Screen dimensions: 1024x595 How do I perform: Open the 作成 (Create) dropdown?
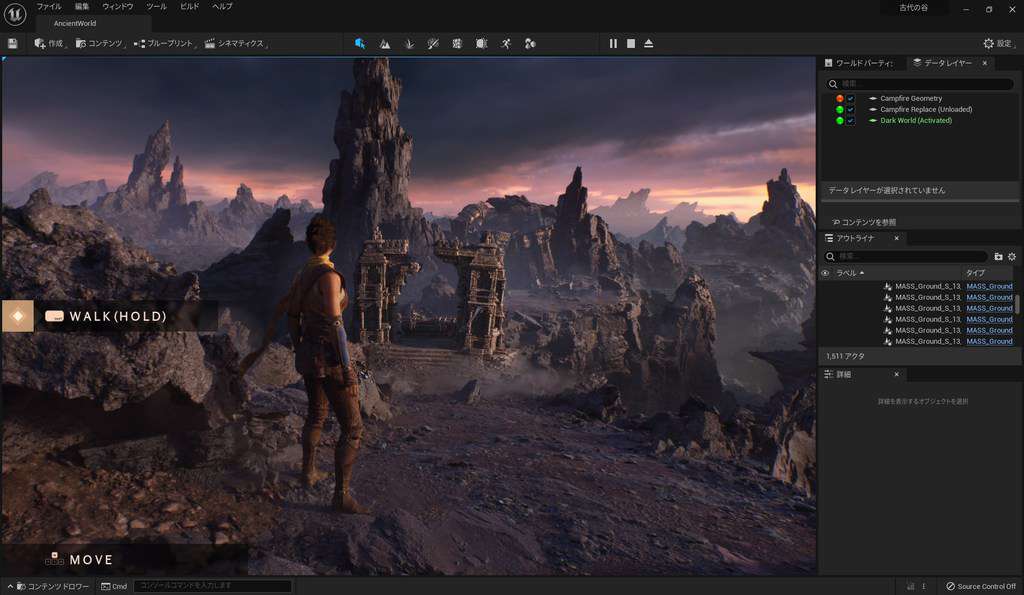pyautogui.click(x=50, y=44)
